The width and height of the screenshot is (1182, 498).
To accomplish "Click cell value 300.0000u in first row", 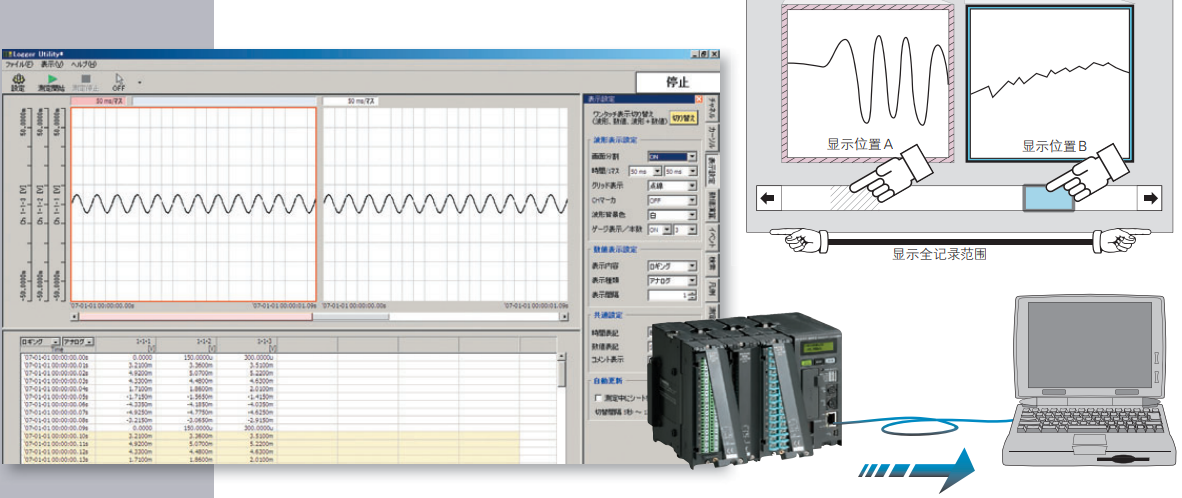I will point(258,356).
